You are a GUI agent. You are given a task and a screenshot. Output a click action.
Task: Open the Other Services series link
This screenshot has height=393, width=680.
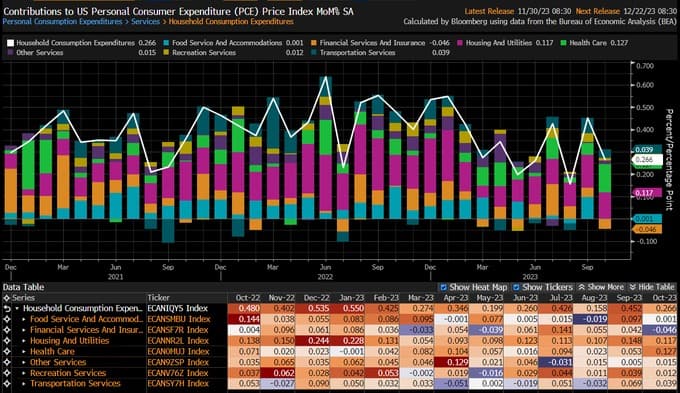point(58,362)
